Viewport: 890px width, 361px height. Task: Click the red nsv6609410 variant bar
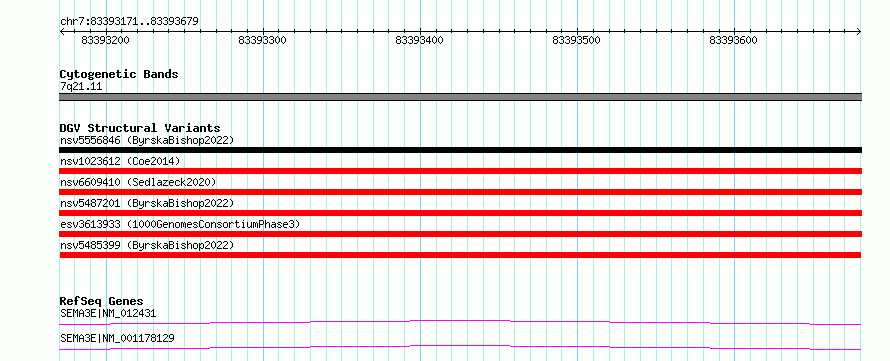[x=460, y=192]
